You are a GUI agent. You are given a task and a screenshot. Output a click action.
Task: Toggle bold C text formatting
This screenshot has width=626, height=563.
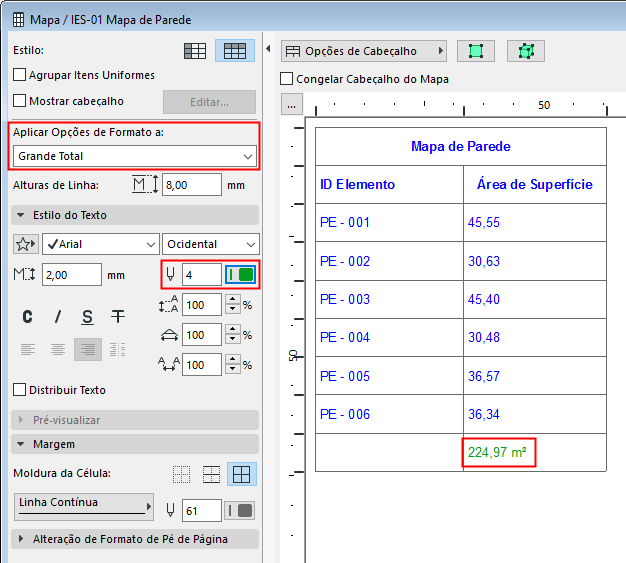[27, 317]
